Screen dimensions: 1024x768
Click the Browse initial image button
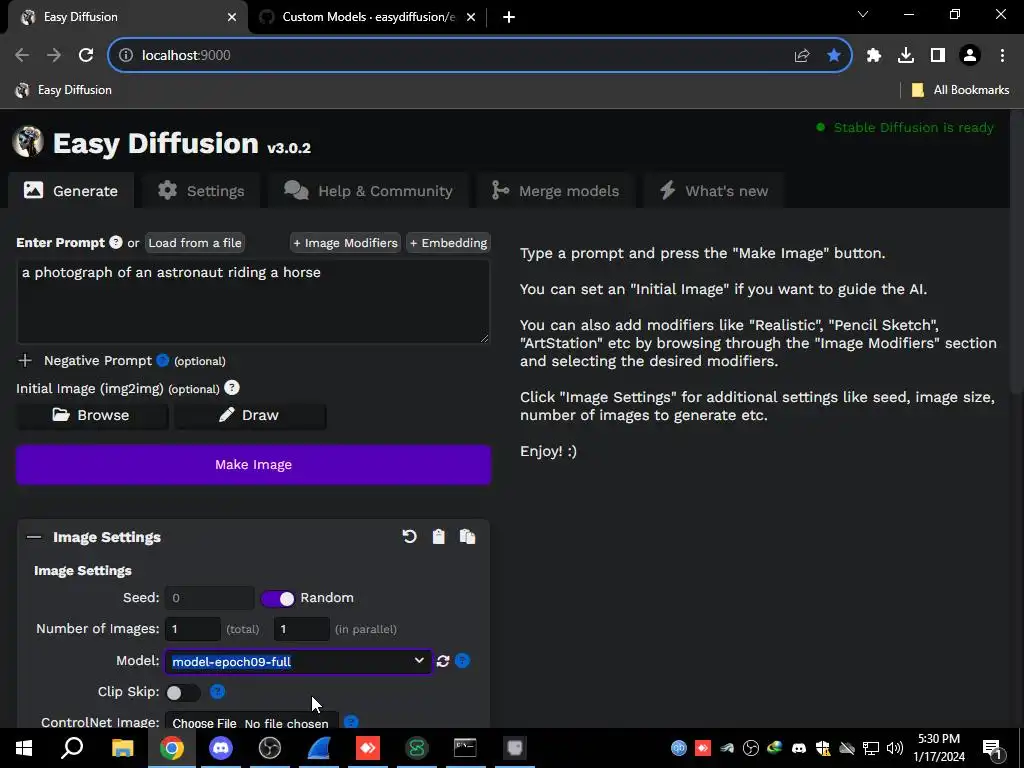click(x=92, y=415)
